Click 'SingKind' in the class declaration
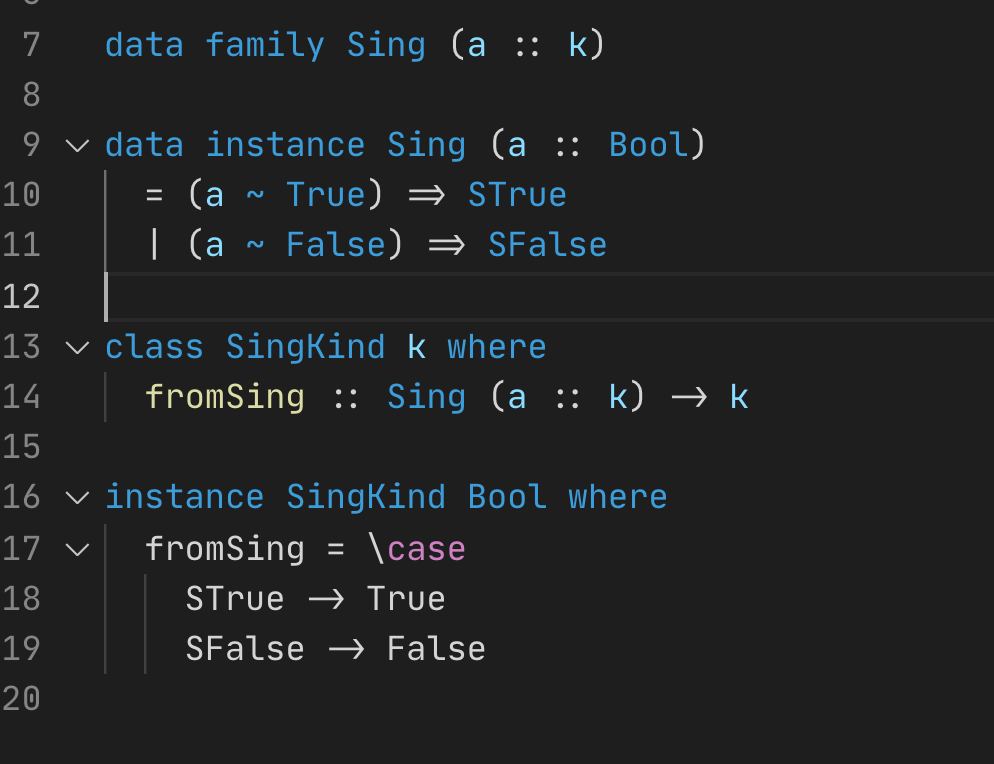Screen dimensions: 994x764 pos(305,347)
